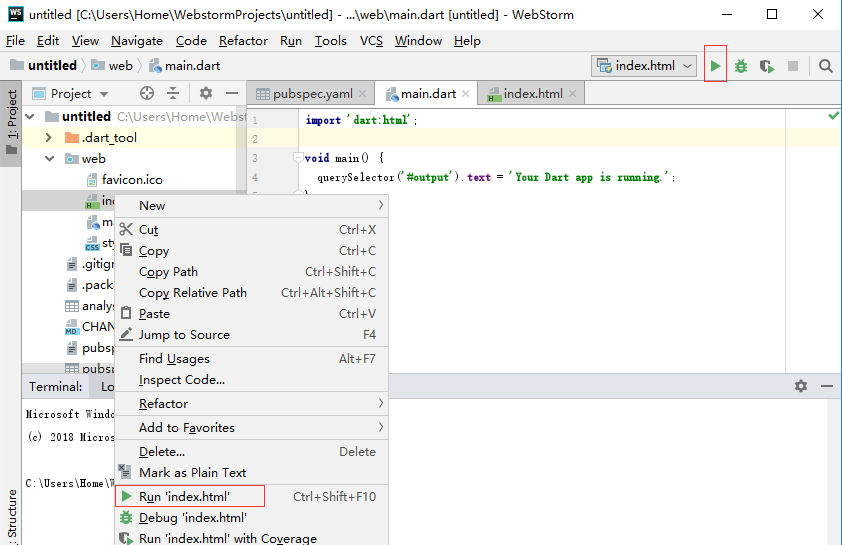
Task: Open the Edit menu
Action: [48, 41]
